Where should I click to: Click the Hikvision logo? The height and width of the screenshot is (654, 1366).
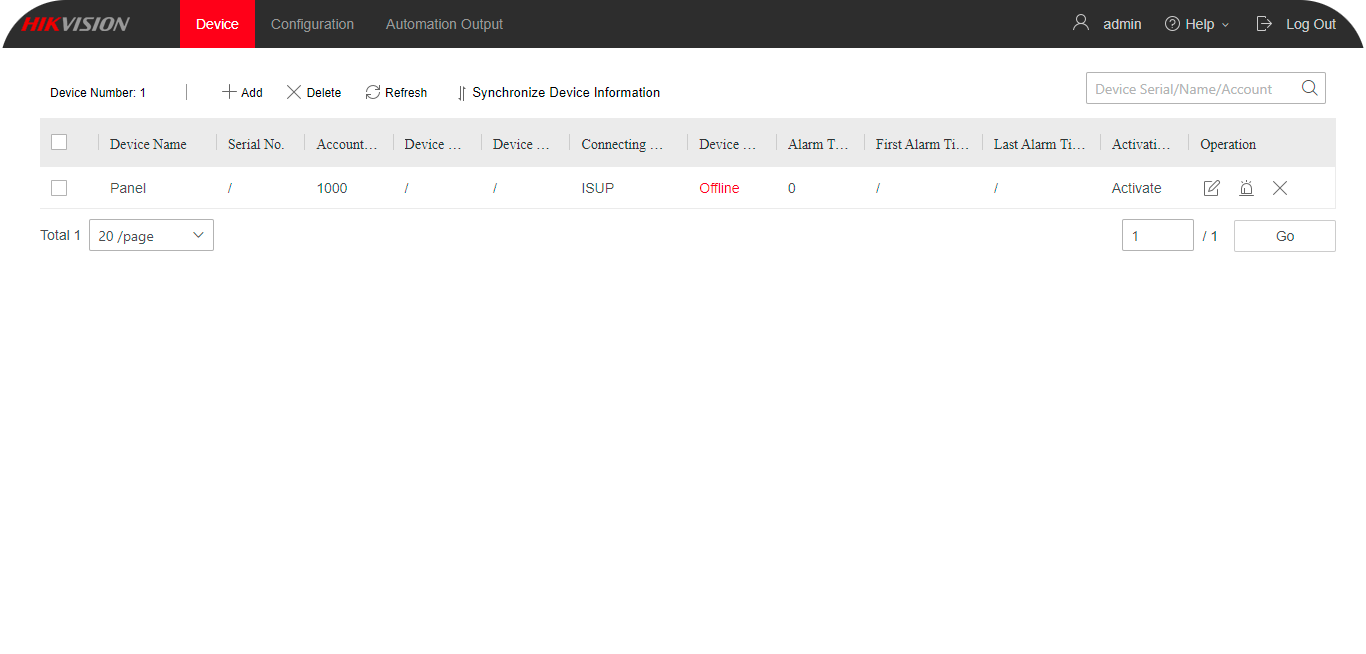click(76, 24)
